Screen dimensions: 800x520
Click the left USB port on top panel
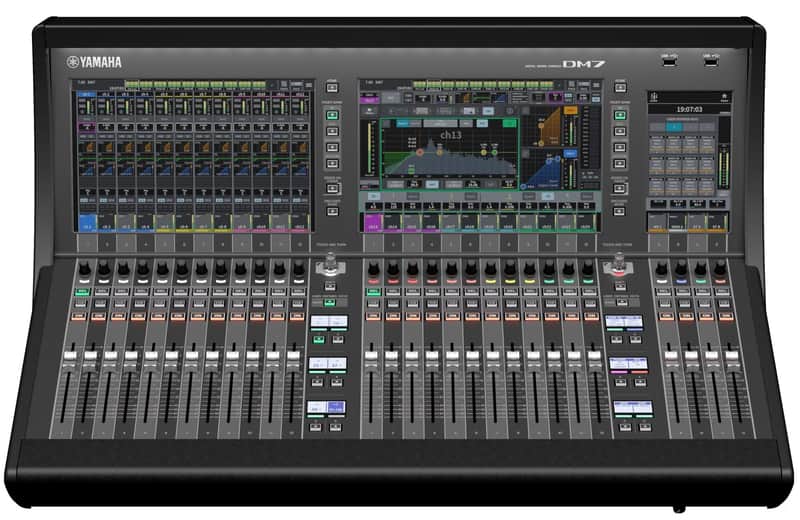point(669,62)
